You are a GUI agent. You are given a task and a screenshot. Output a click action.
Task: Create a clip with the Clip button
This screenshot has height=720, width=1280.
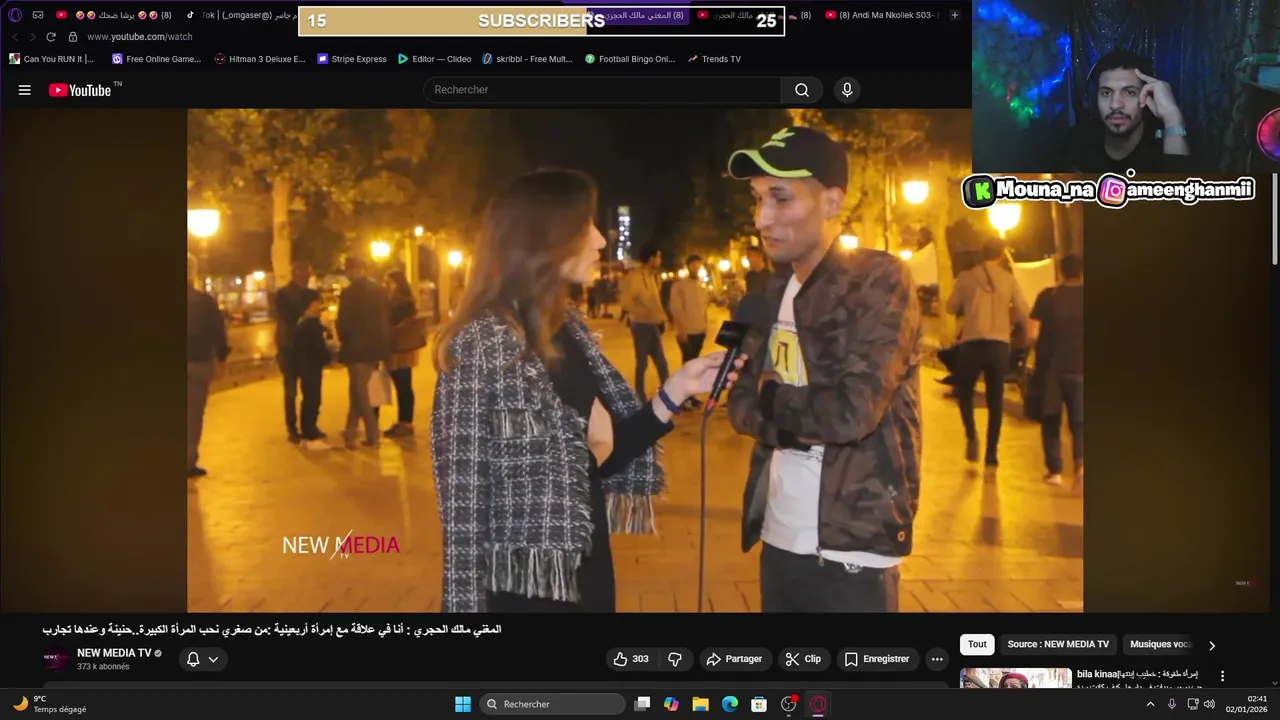[x=803, y=659]
